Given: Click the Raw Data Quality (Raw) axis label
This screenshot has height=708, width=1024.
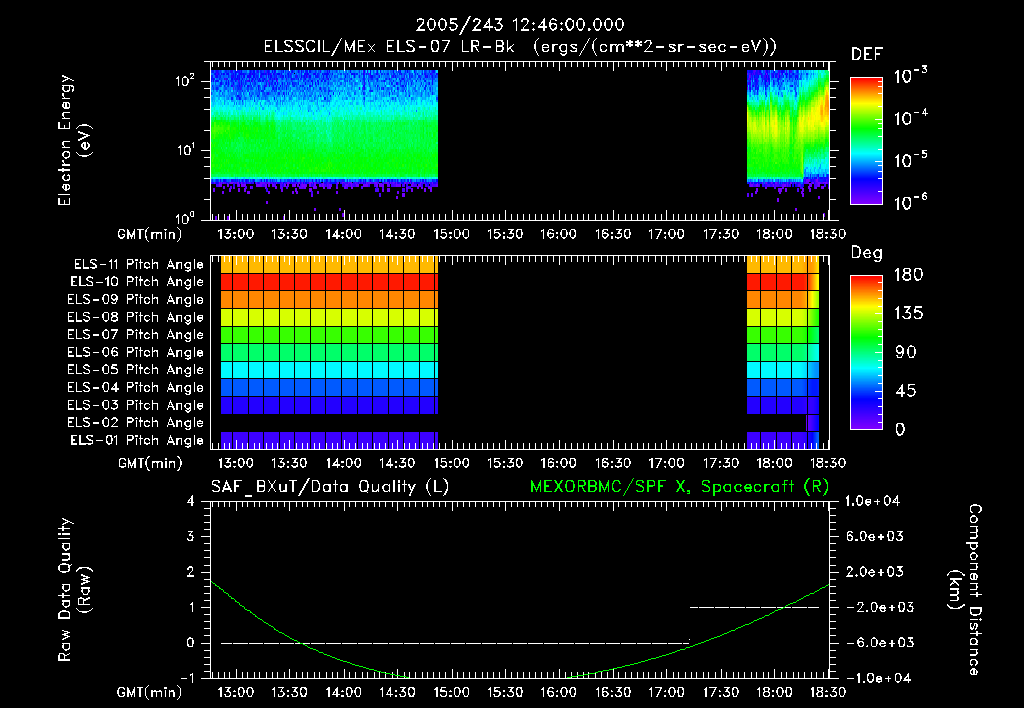Looking at the screenshot, I should coord(74,590).
